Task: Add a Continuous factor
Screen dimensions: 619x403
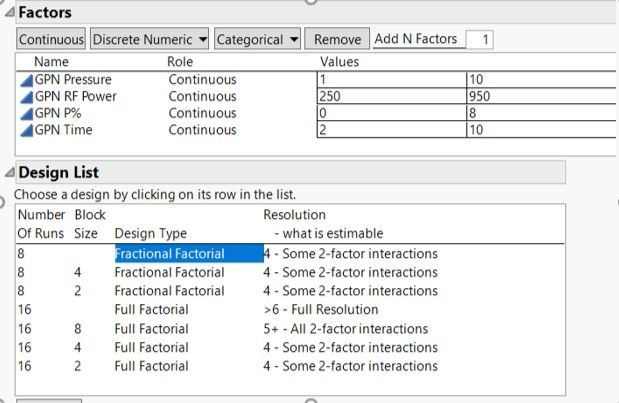Action: [51, 39]
